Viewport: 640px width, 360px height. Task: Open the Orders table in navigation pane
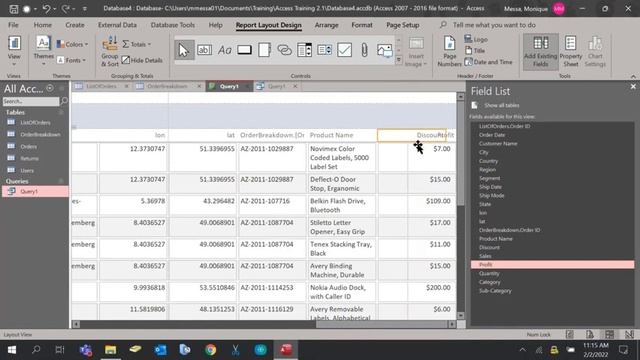[x=29, y=147]
